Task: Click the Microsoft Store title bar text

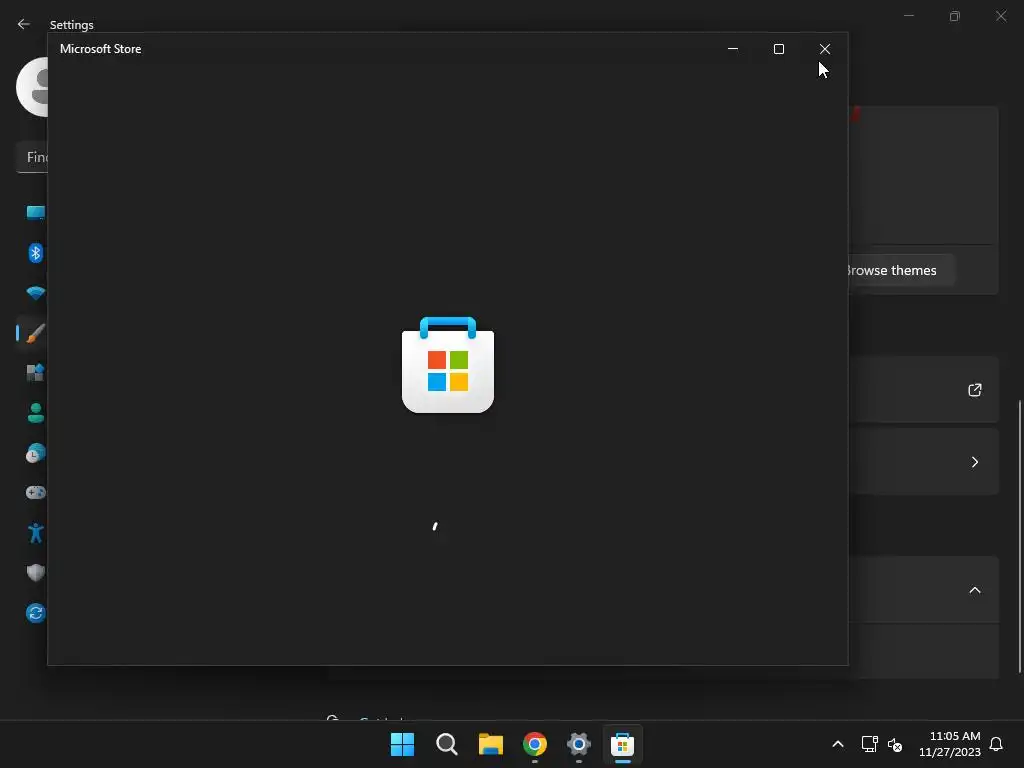Action: 101,49
